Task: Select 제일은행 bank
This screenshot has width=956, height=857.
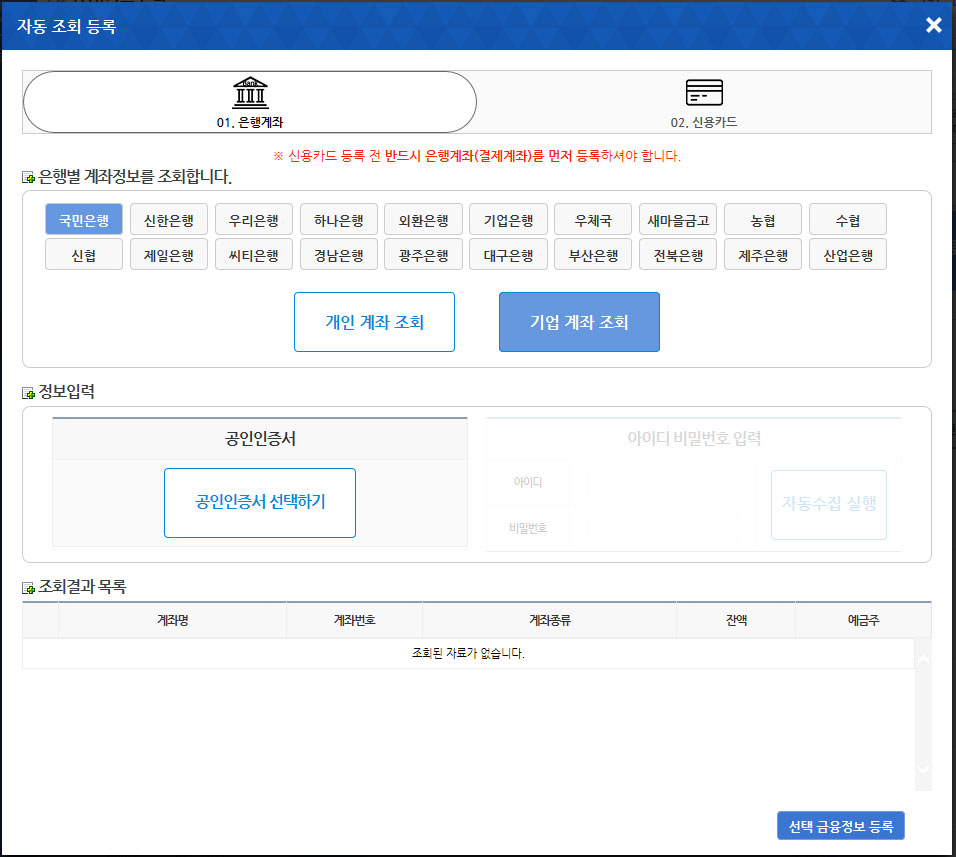Action: tap(169, 254)
